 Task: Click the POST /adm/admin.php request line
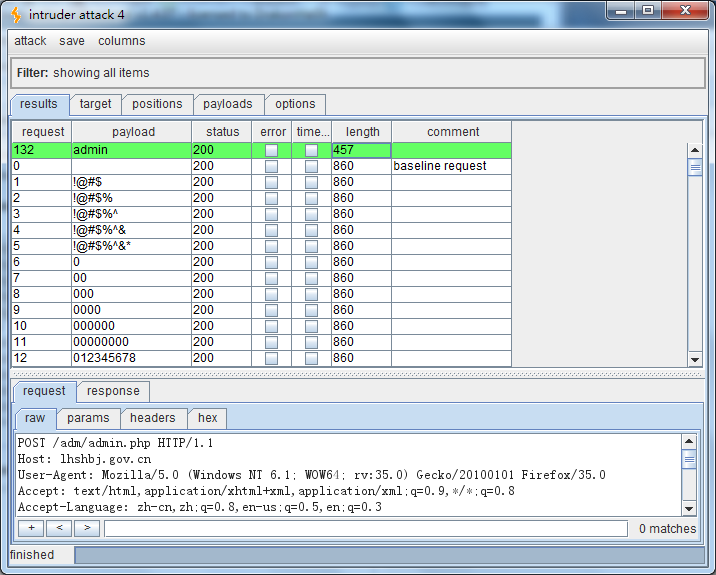115,443
